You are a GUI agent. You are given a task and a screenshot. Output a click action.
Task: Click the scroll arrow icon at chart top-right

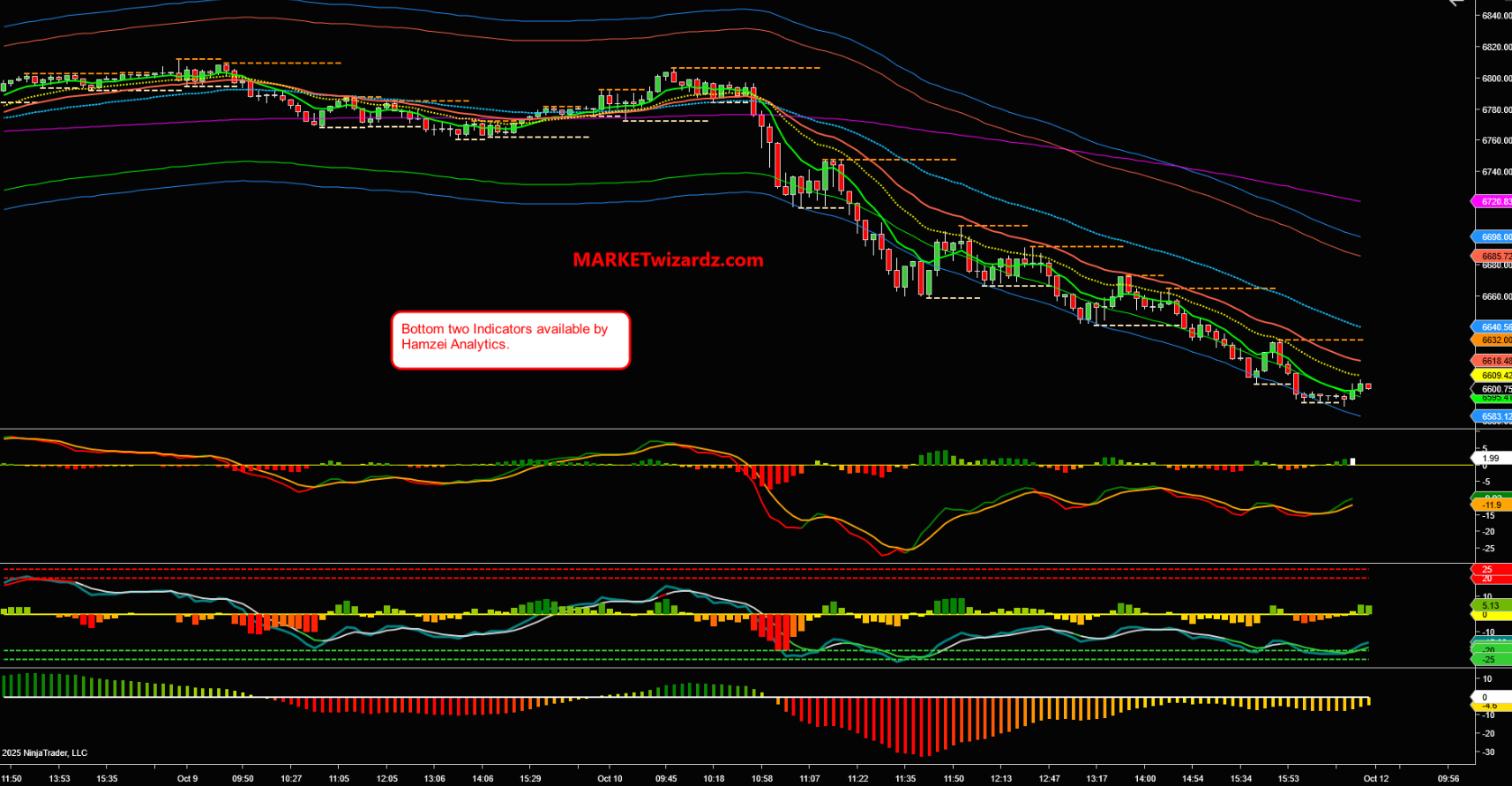click(x=1456, y=3)
